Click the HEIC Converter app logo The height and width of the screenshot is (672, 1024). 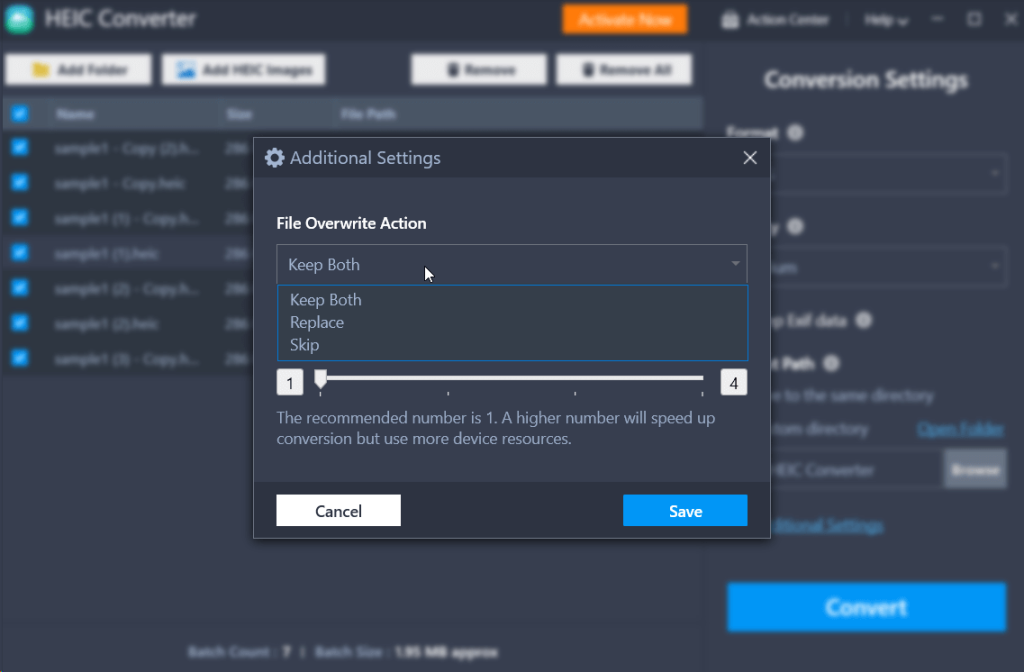pos(20,18)
